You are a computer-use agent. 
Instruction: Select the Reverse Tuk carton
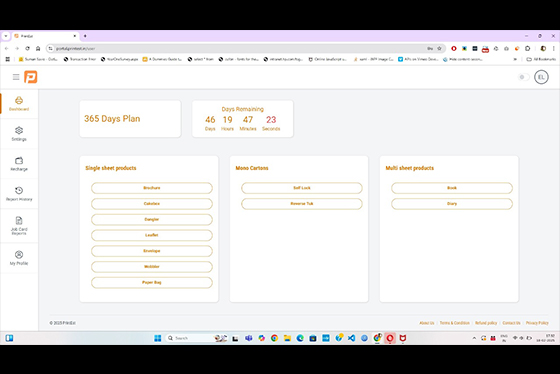pos(302,204)
